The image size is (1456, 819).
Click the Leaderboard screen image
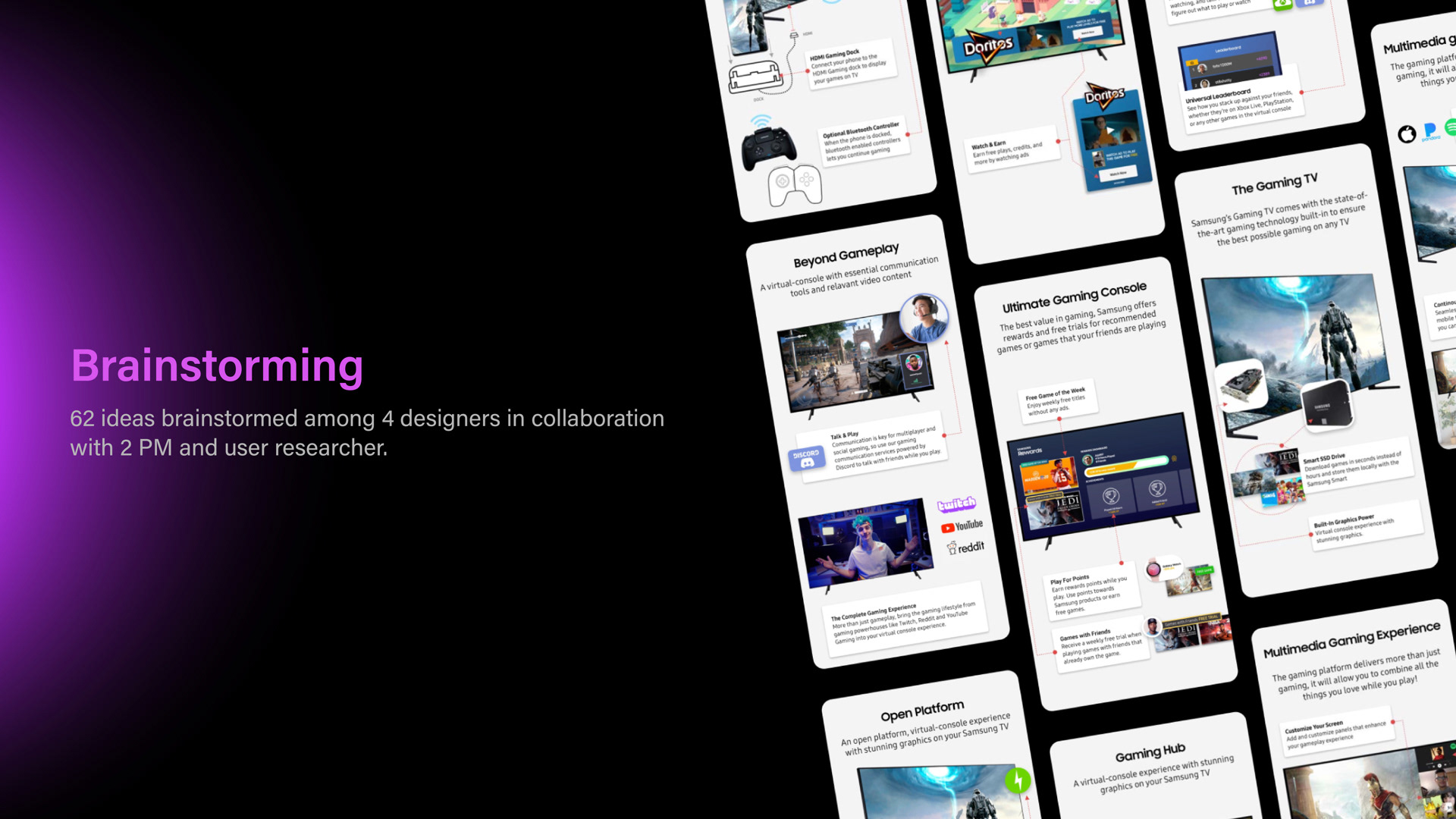1228,61
